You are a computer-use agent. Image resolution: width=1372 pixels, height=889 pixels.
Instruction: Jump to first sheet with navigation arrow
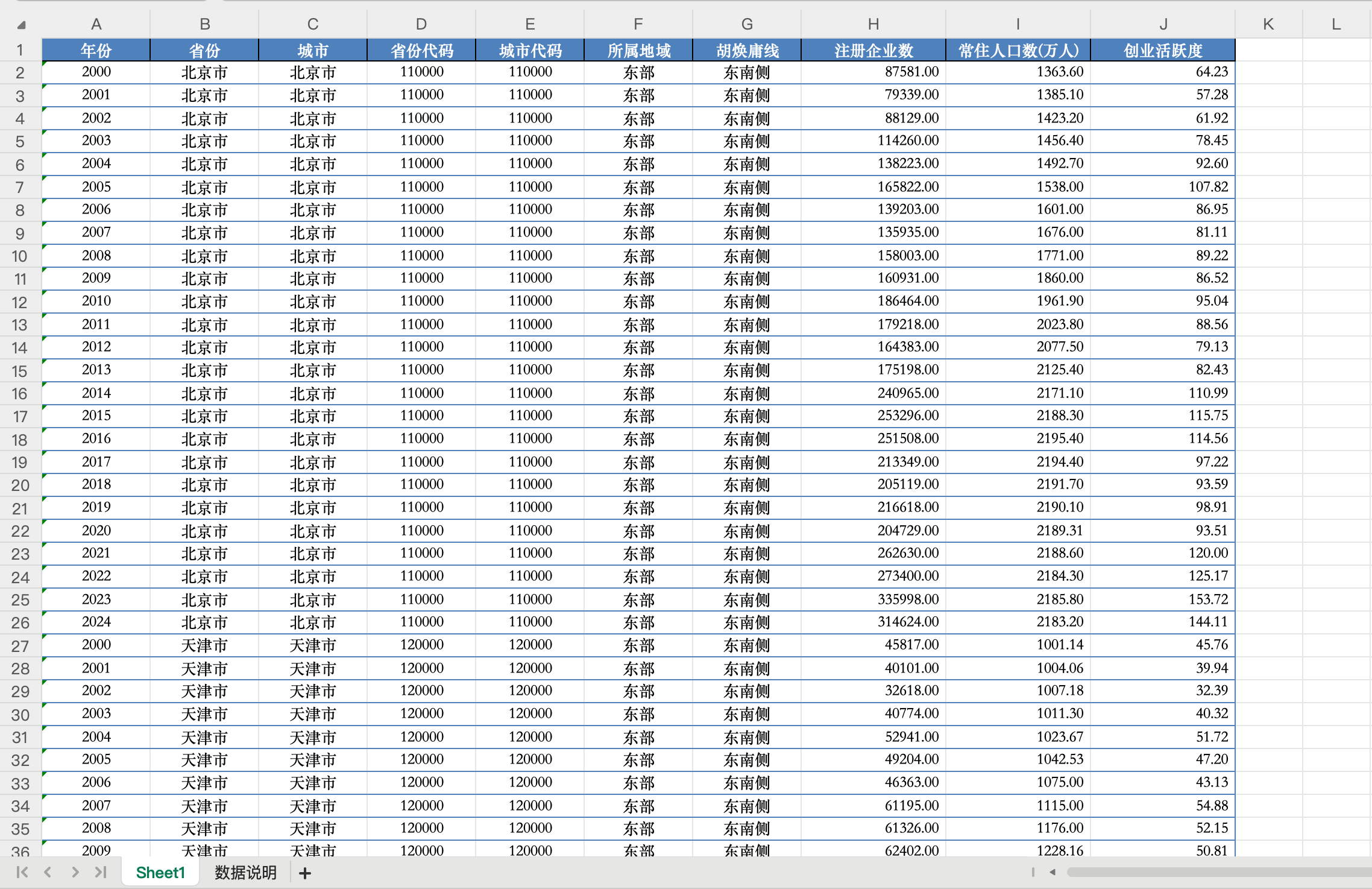point(22,872)
